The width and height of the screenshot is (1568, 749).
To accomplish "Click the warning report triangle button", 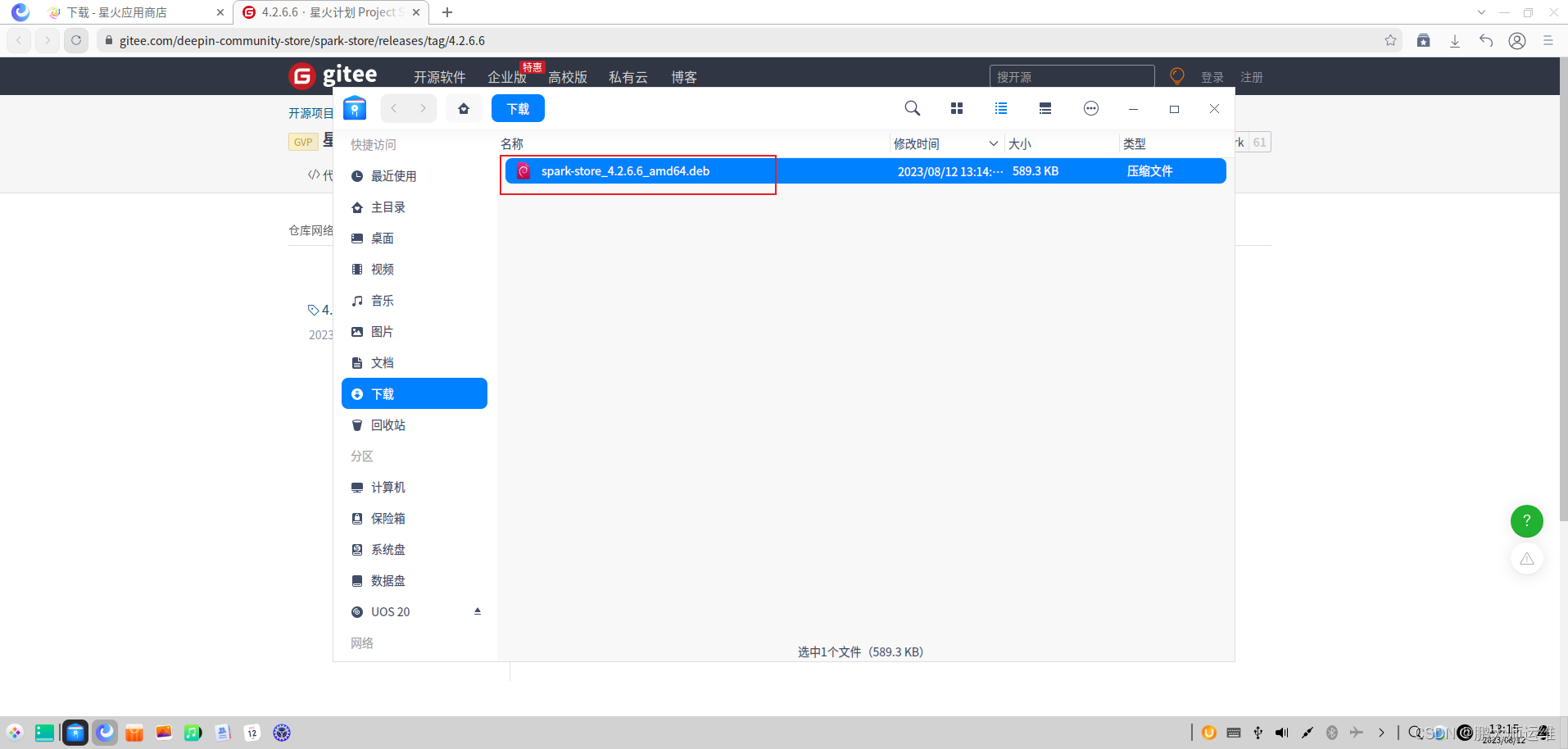I will 1526,559.
